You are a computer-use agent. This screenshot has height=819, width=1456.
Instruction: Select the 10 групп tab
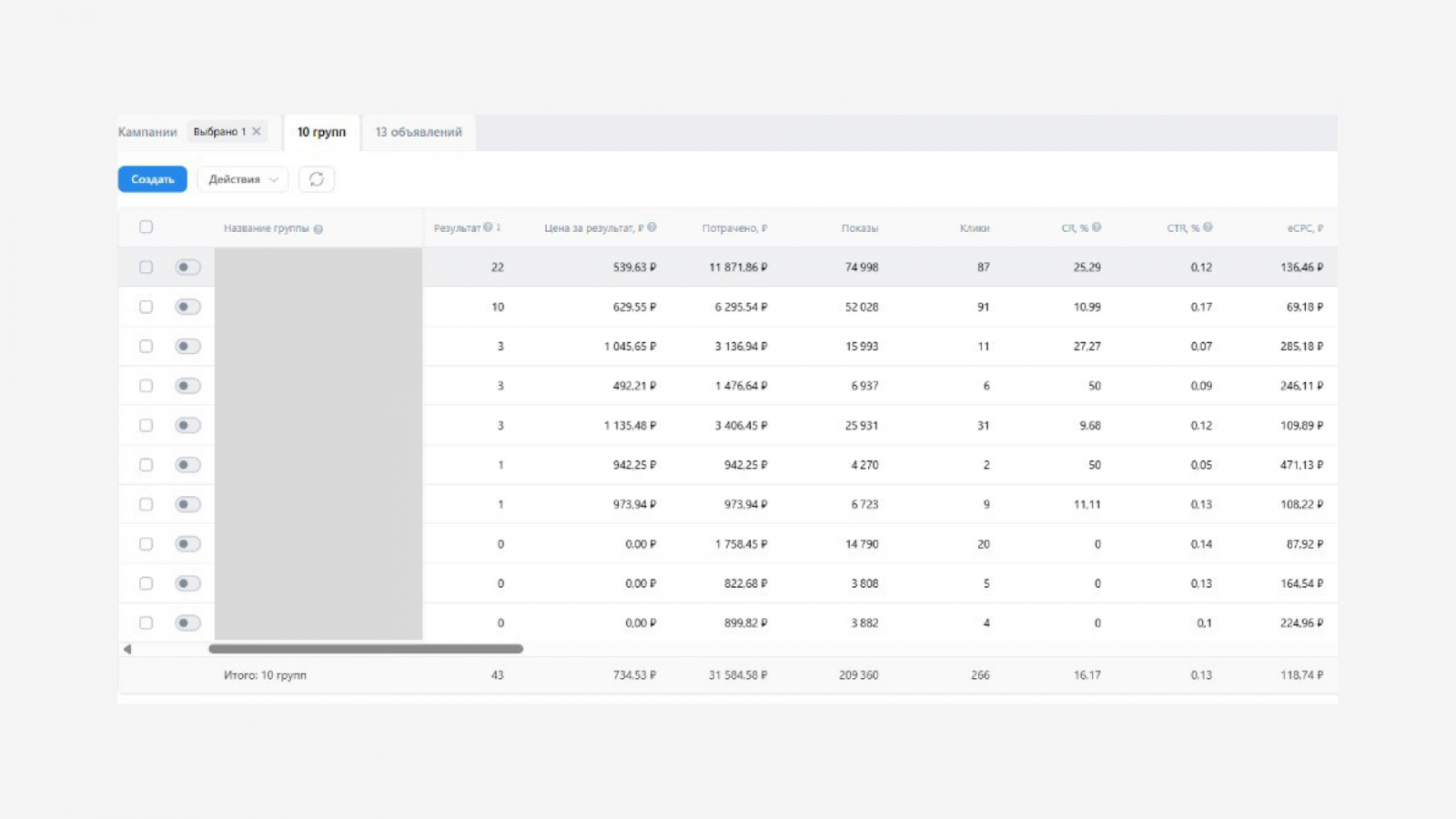coord(321,132)
